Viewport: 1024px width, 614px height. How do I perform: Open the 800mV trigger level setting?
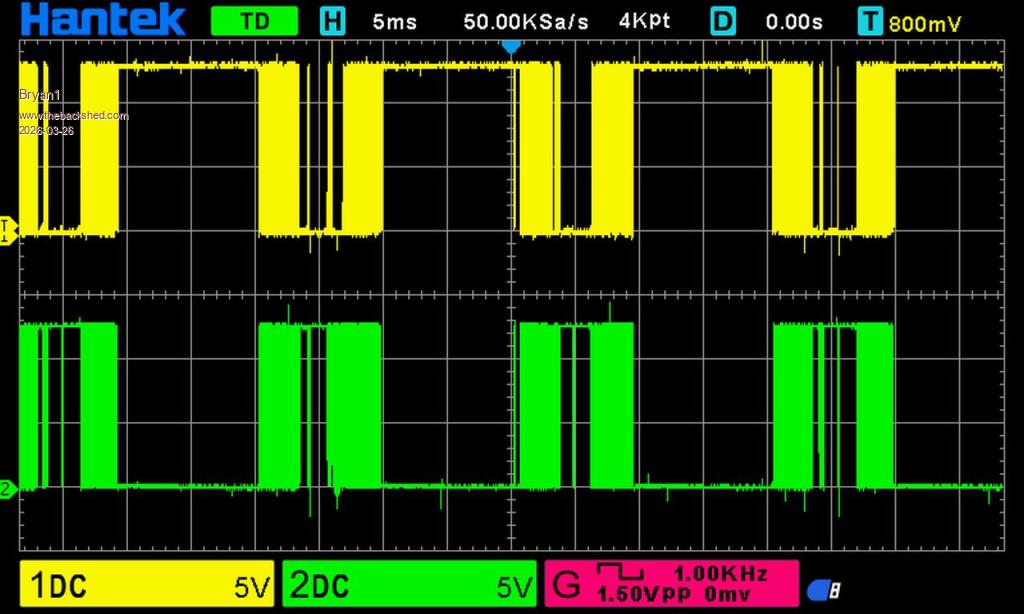tap(924, 22)
